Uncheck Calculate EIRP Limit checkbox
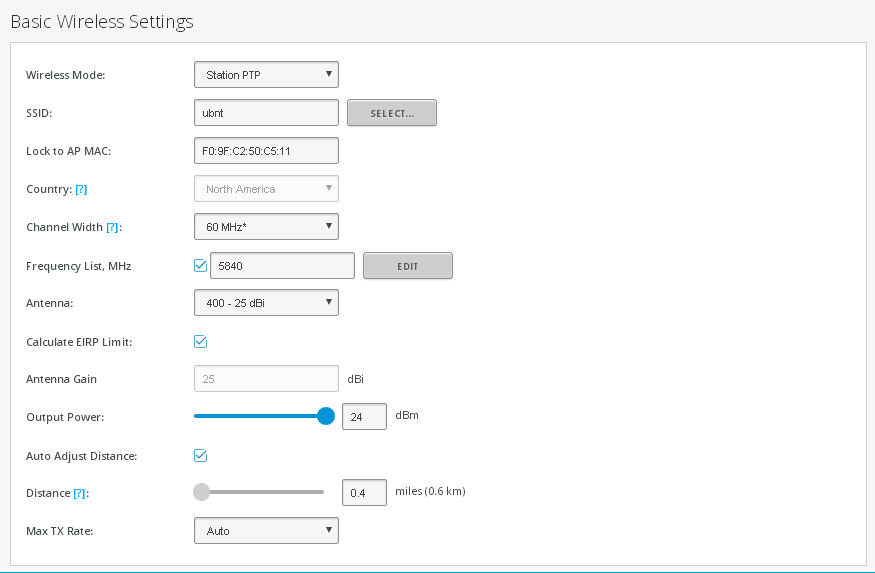 [x=200, y=341]
